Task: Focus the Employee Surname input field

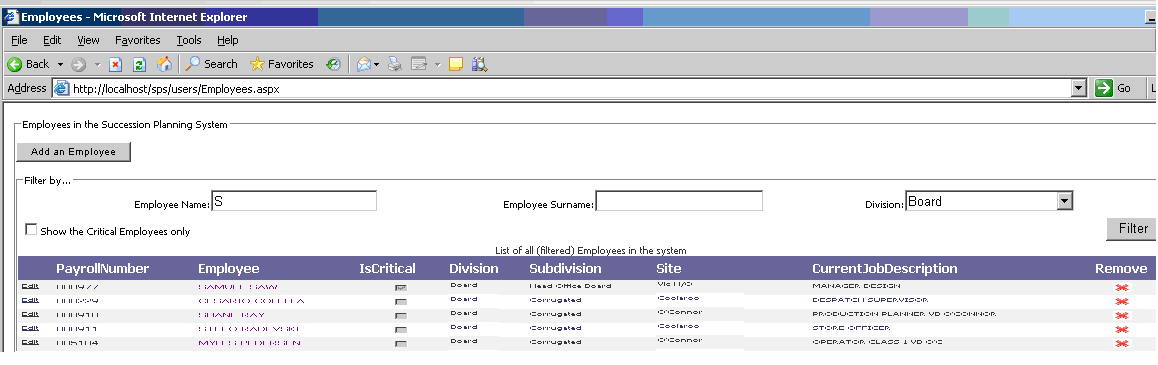Action: point(679,201)
